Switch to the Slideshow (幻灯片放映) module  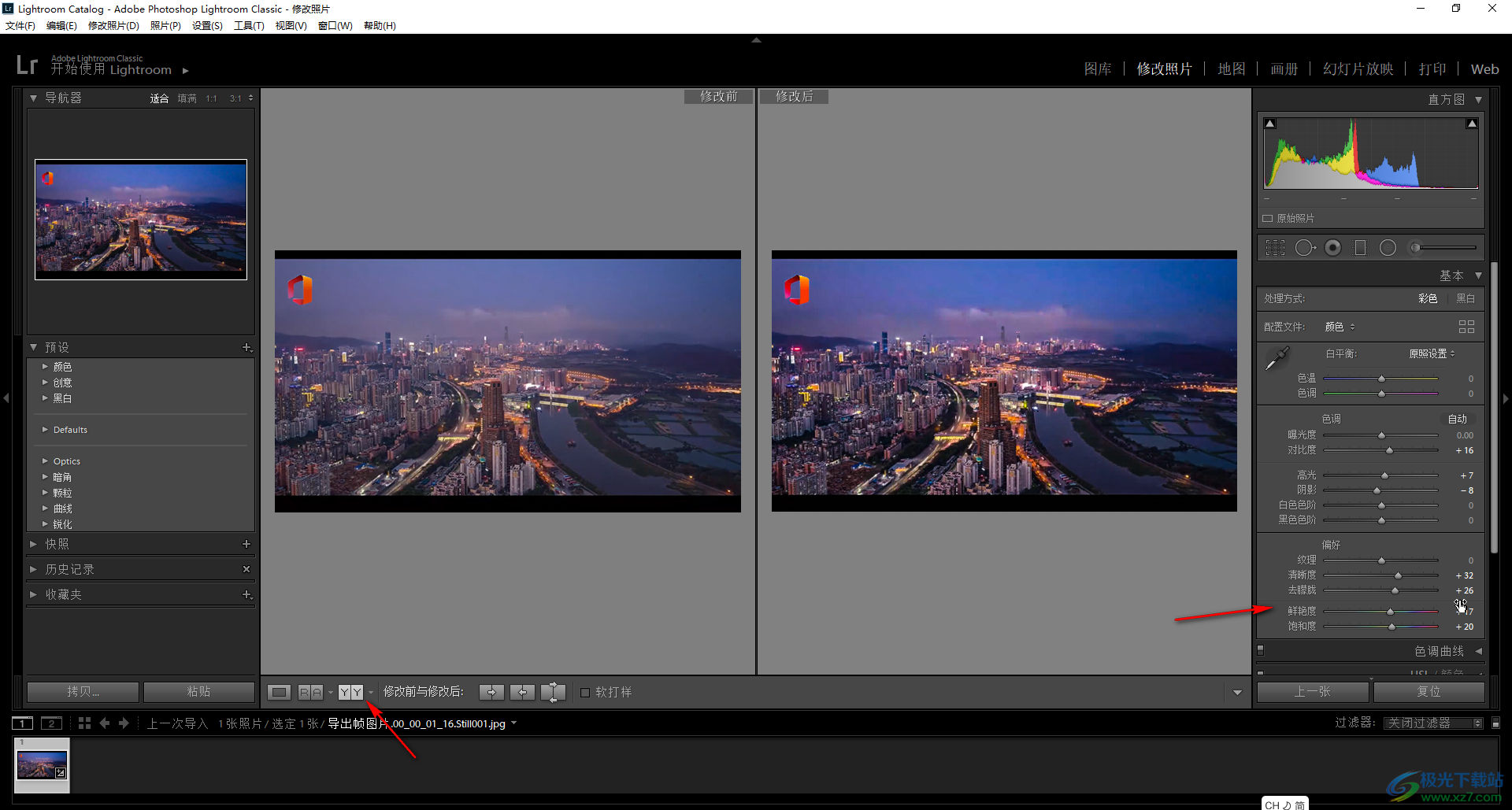tap(1358, 69)
